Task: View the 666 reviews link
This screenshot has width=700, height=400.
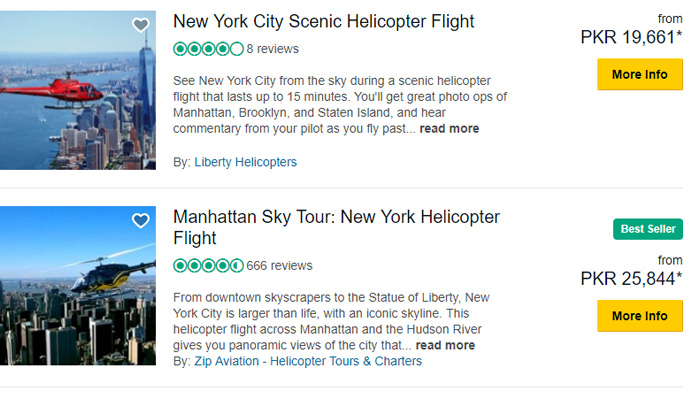Action: [279, 265]
